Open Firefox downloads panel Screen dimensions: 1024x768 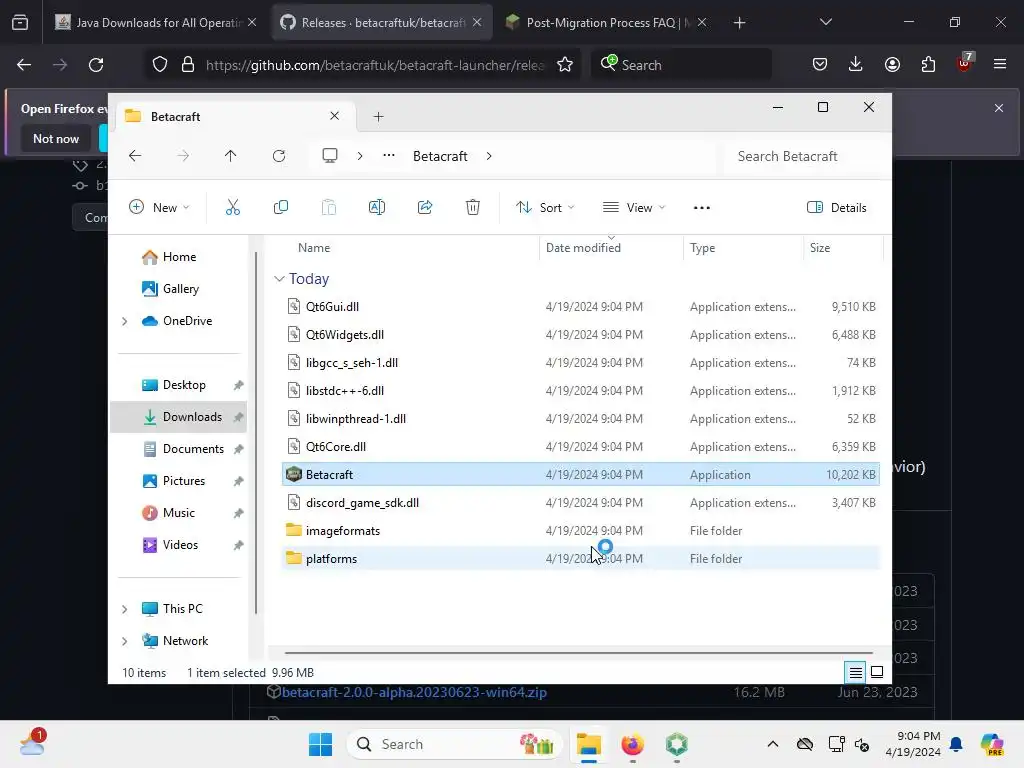tap(856, 64)
